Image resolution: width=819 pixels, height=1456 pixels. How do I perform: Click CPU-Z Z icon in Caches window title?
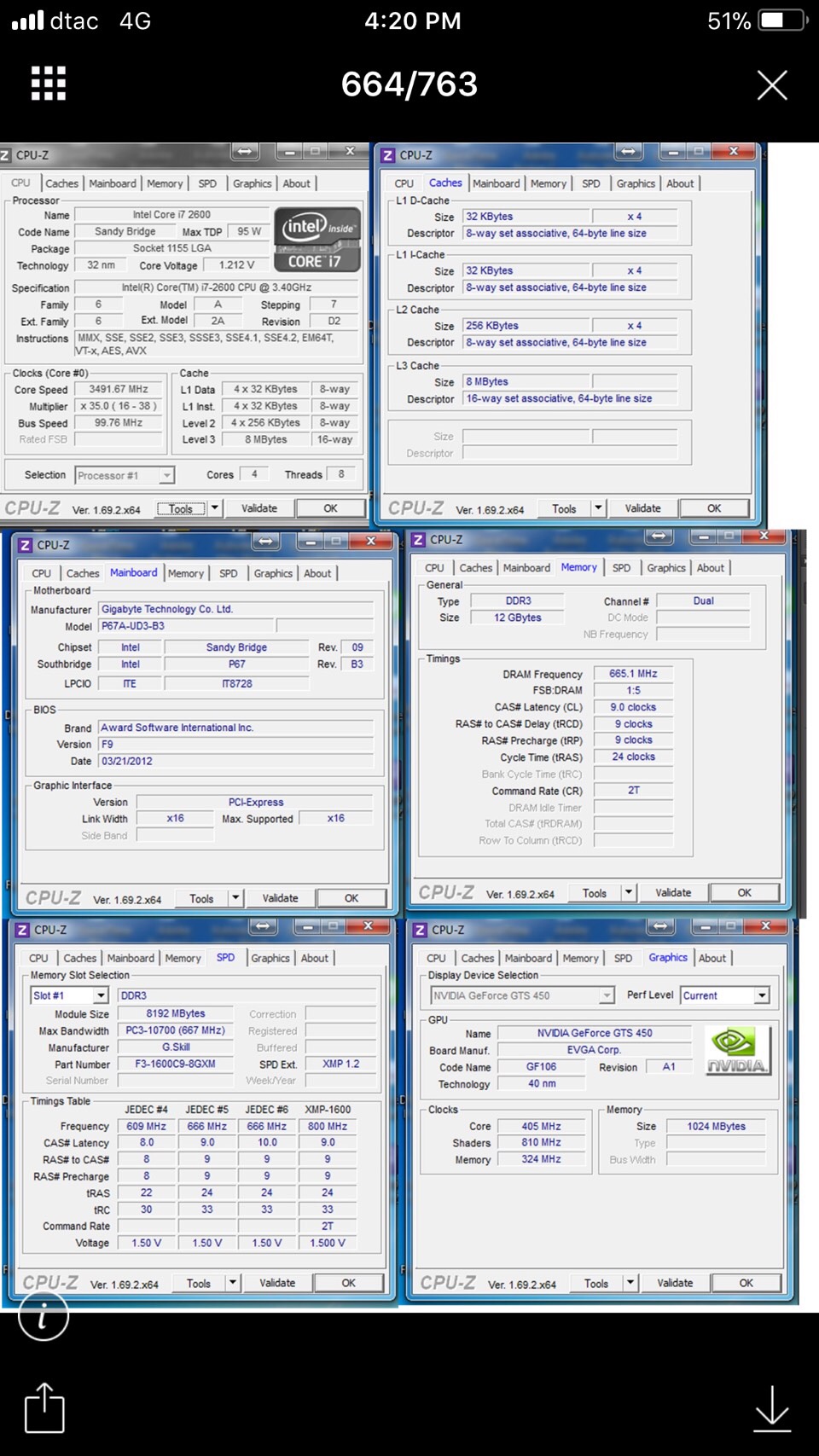[x=388, y=155]
